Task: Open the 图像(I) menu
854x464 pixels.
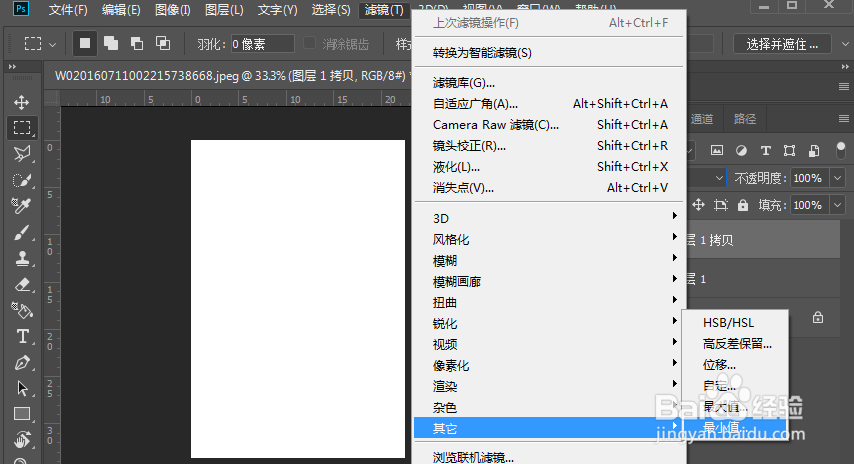Action: (173, 10)
